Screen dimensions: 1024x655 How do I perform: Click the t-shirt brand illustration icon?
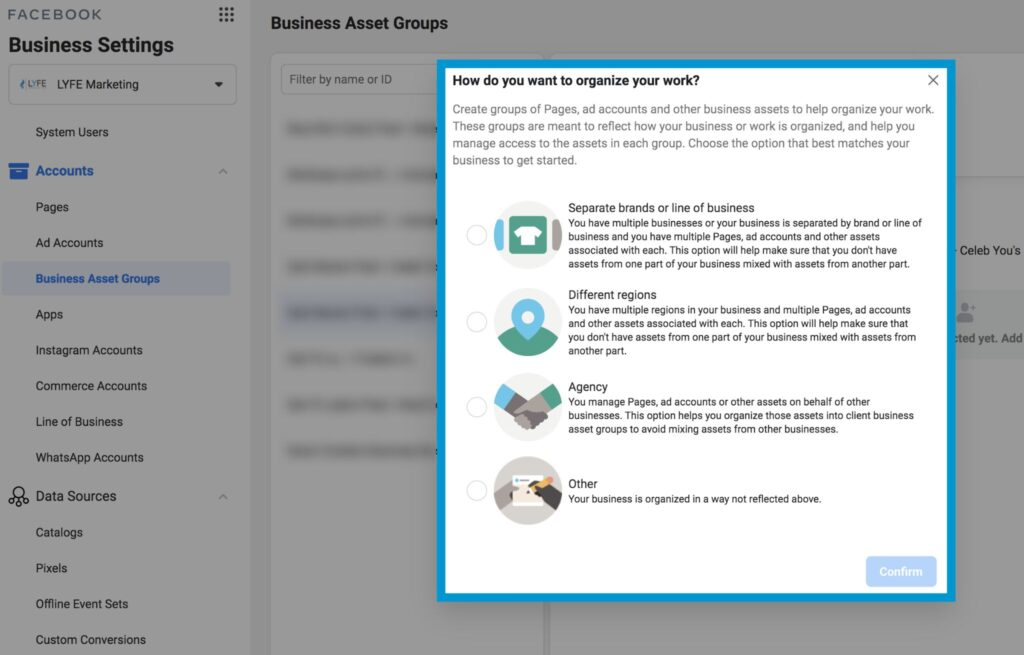[x=527, y=235]
